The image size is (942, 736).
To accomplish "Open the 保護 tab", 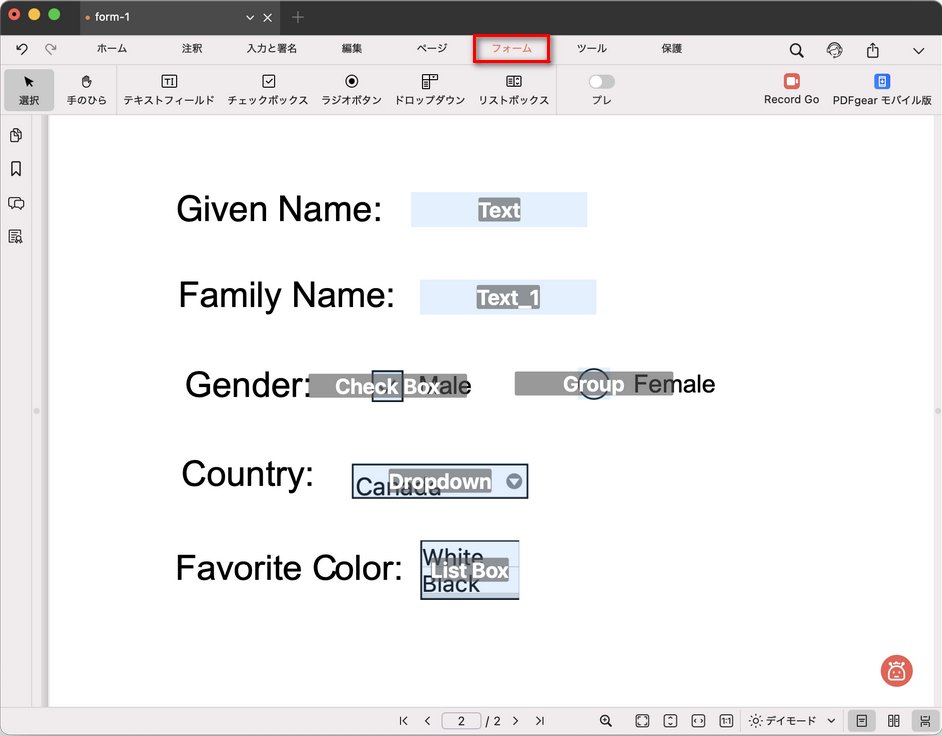I will (x=672, y=48).
